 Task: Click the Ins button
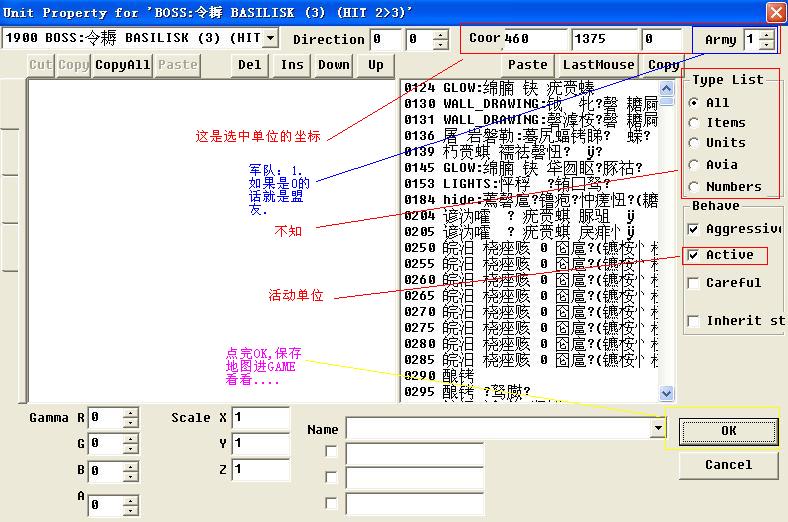point(292,65)
